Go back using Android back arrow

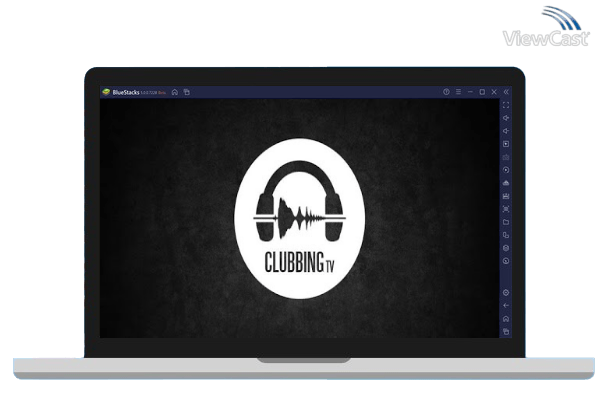point(506,306)
